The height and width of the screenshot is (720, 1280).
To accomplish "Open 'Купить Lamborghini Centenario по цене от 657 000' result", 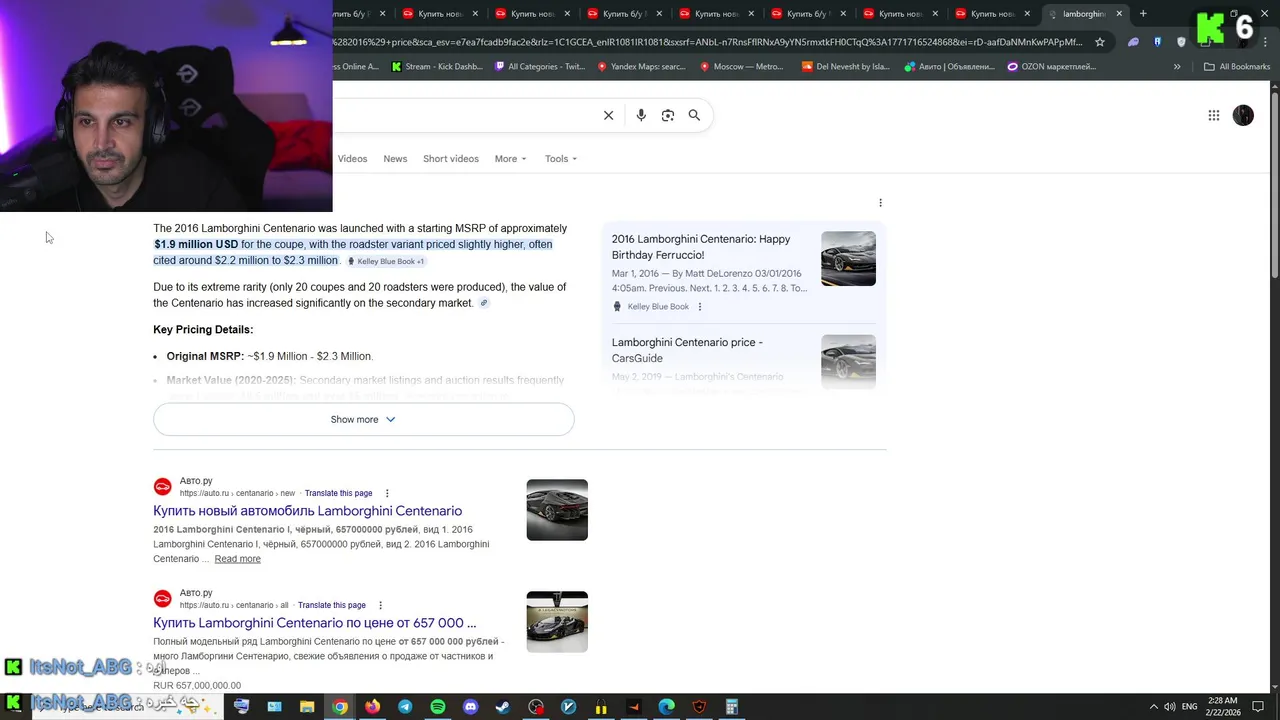I will coord(314,623).
